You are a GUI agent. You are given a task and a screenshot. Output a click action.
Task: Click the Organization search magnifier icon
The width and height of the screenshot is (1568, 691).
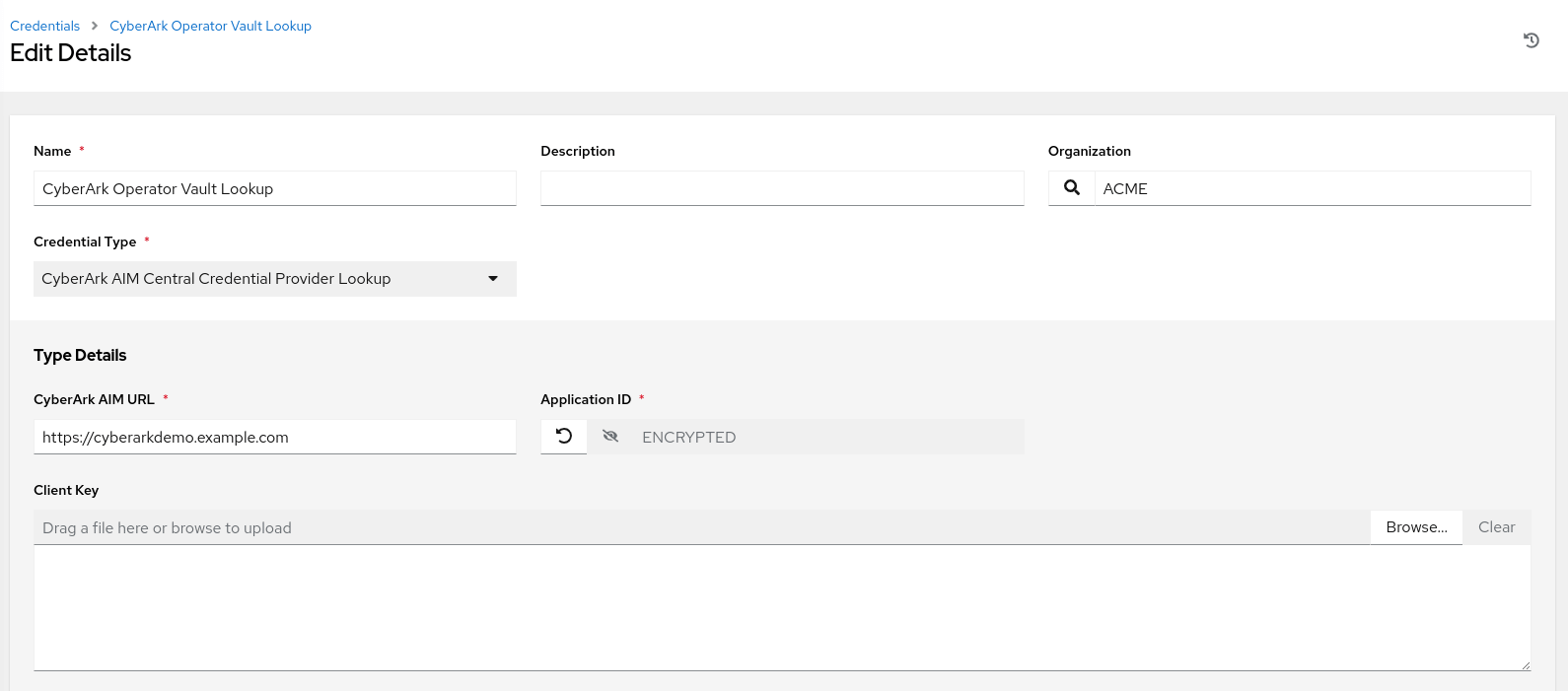1072,187
